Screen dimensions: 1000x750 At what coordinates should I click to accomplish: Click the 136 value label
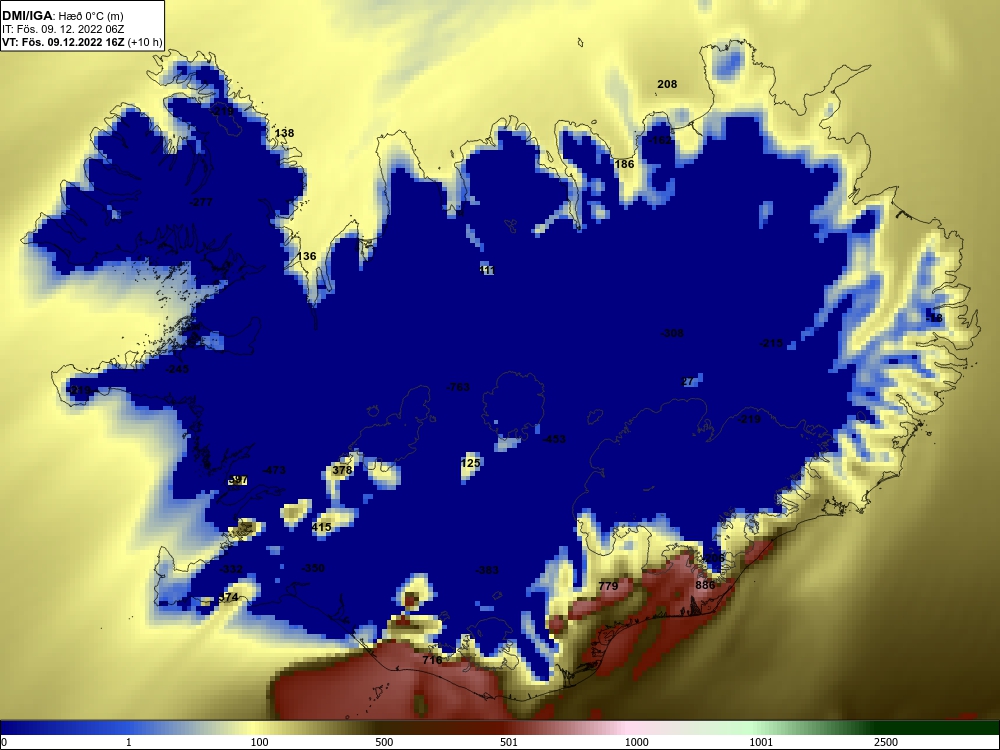pos(306,256)
